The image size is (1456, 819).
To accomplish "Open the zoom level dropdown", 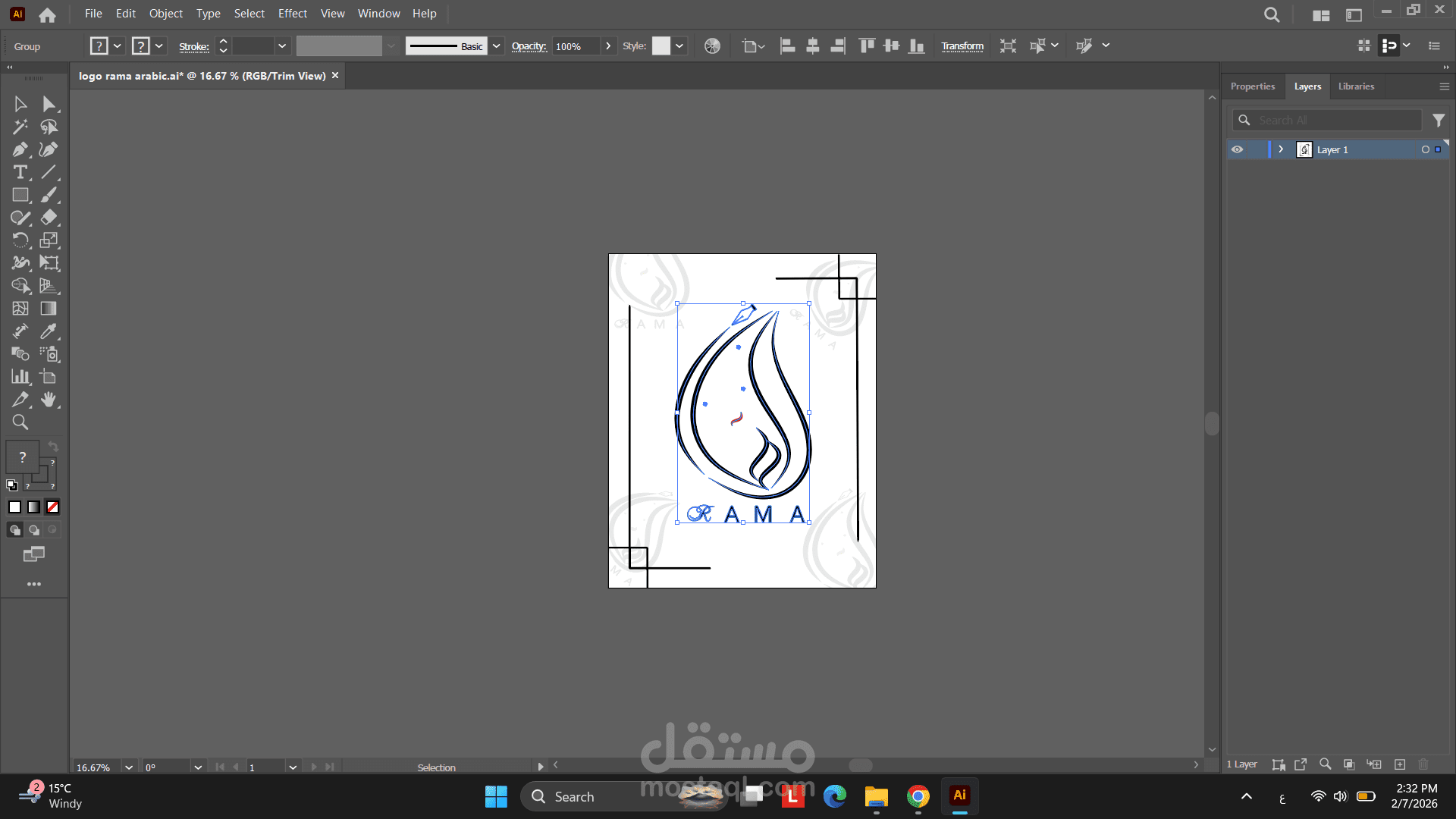I will (x=129, y=767).
